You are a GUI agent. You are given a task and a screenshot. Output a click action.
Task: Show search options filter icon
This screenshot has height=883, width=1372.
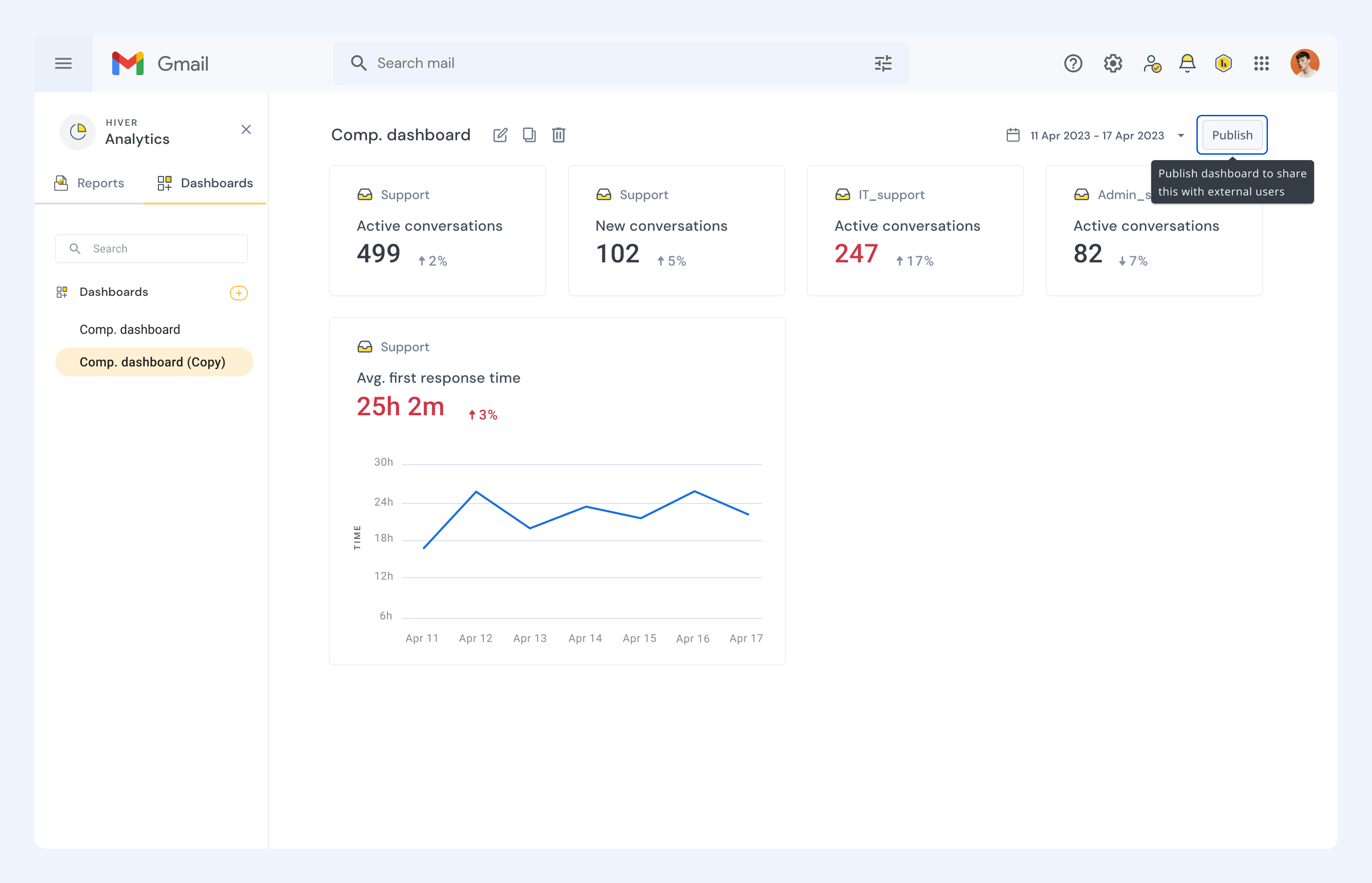(x=883, y=63)
